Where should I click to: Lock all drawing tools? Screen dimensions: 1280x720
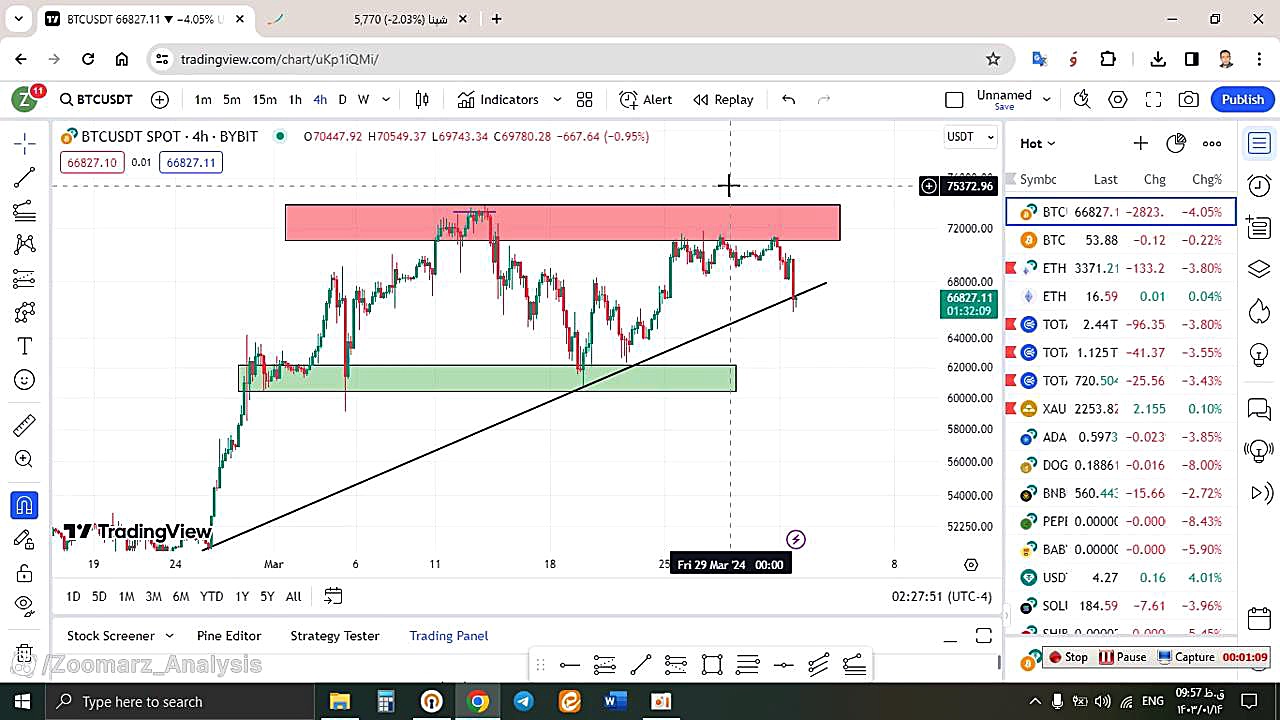tap(25, 573)
